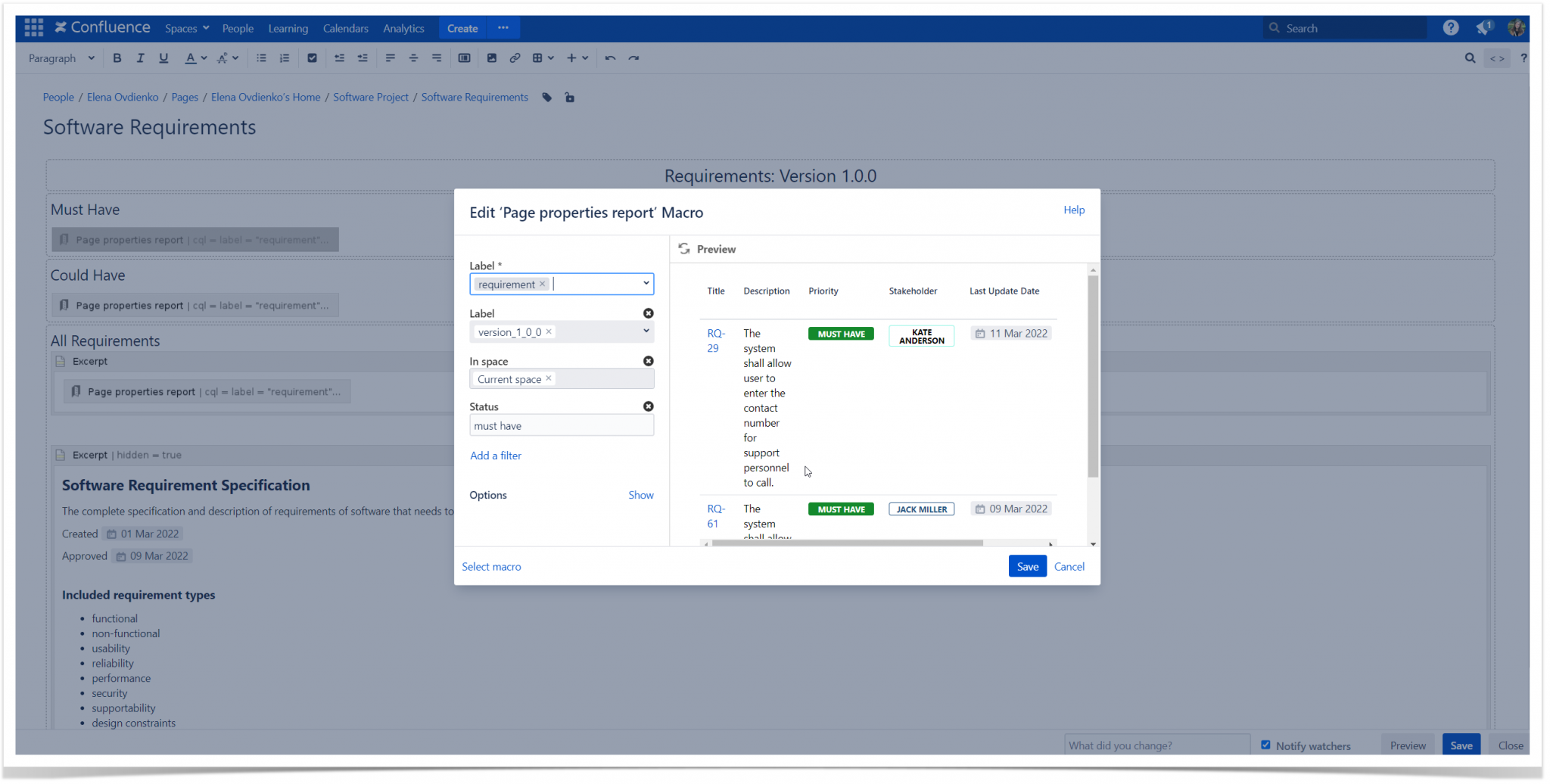Click the What did you change field
Screen dimensions: 1550x784
(1156, 745)
